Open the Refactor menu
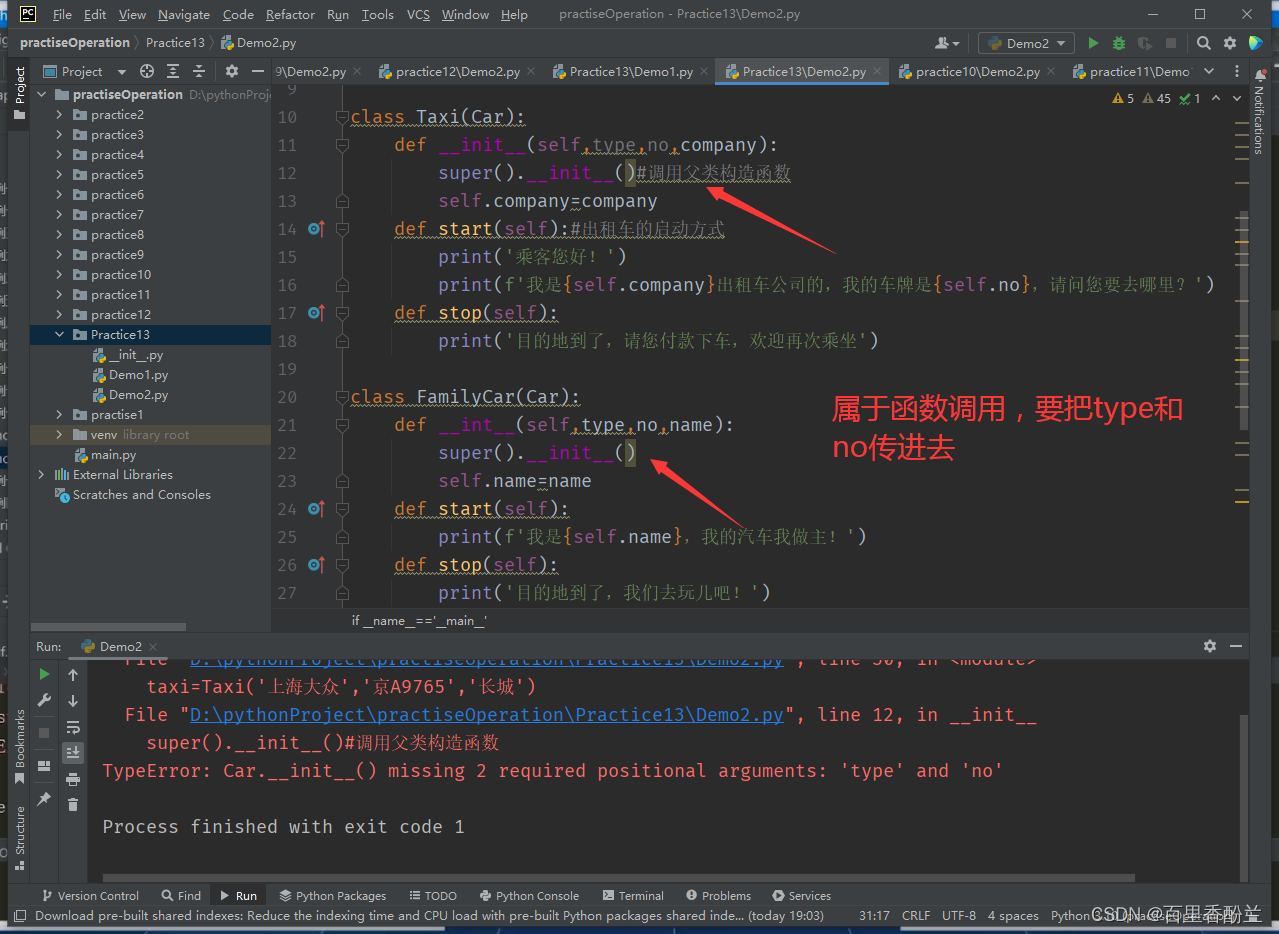Screen dimensions: 1279x934 [x=290, y=14]
